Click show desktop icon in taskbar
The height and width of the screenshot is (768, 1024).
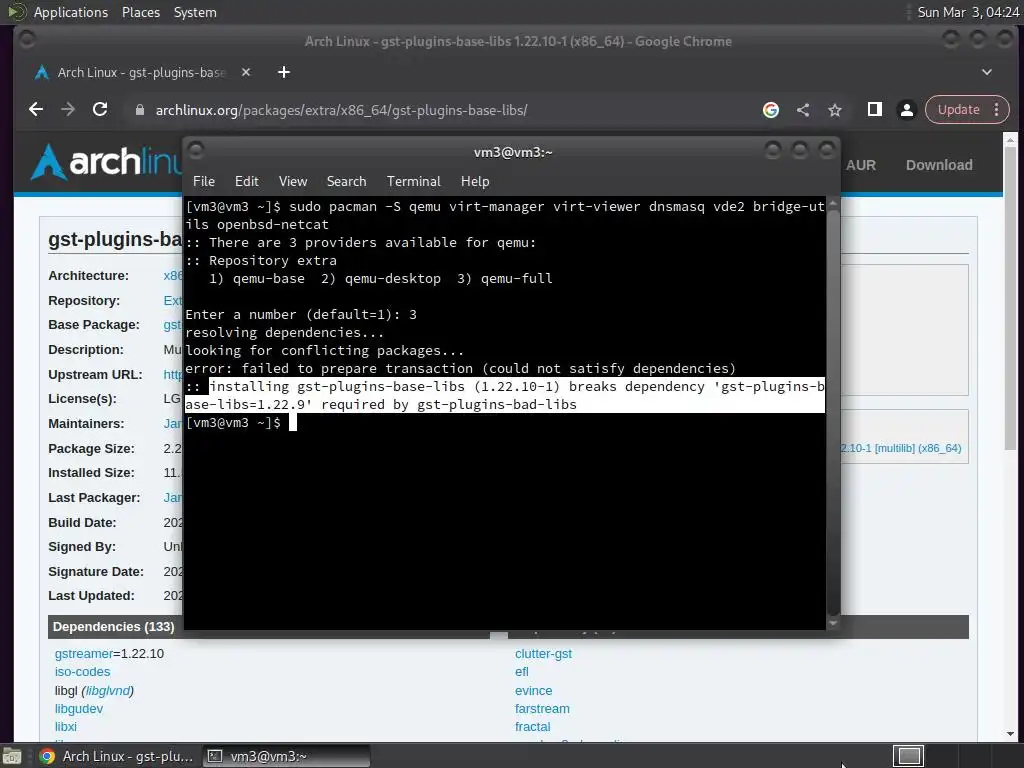coord(12,757)
